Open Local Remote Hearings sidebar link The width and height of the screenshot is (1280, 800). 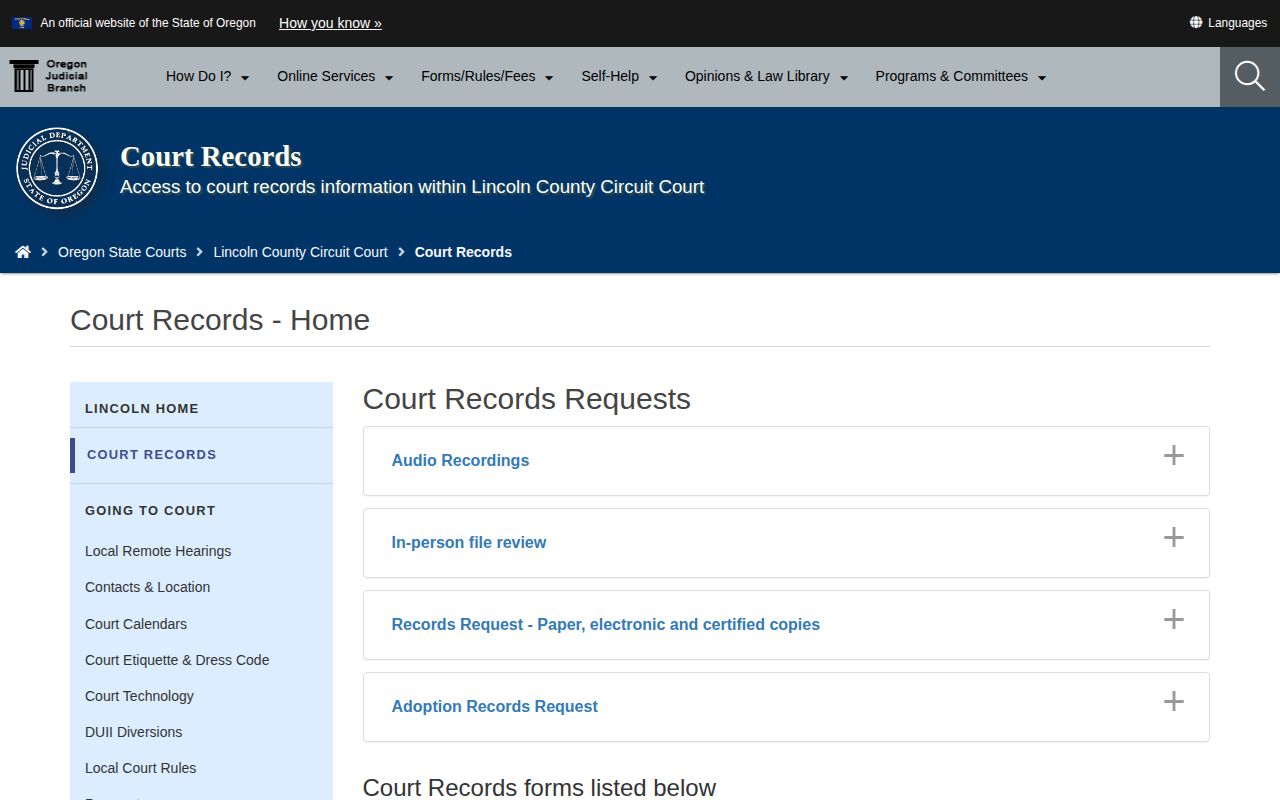tap(158, 551)
